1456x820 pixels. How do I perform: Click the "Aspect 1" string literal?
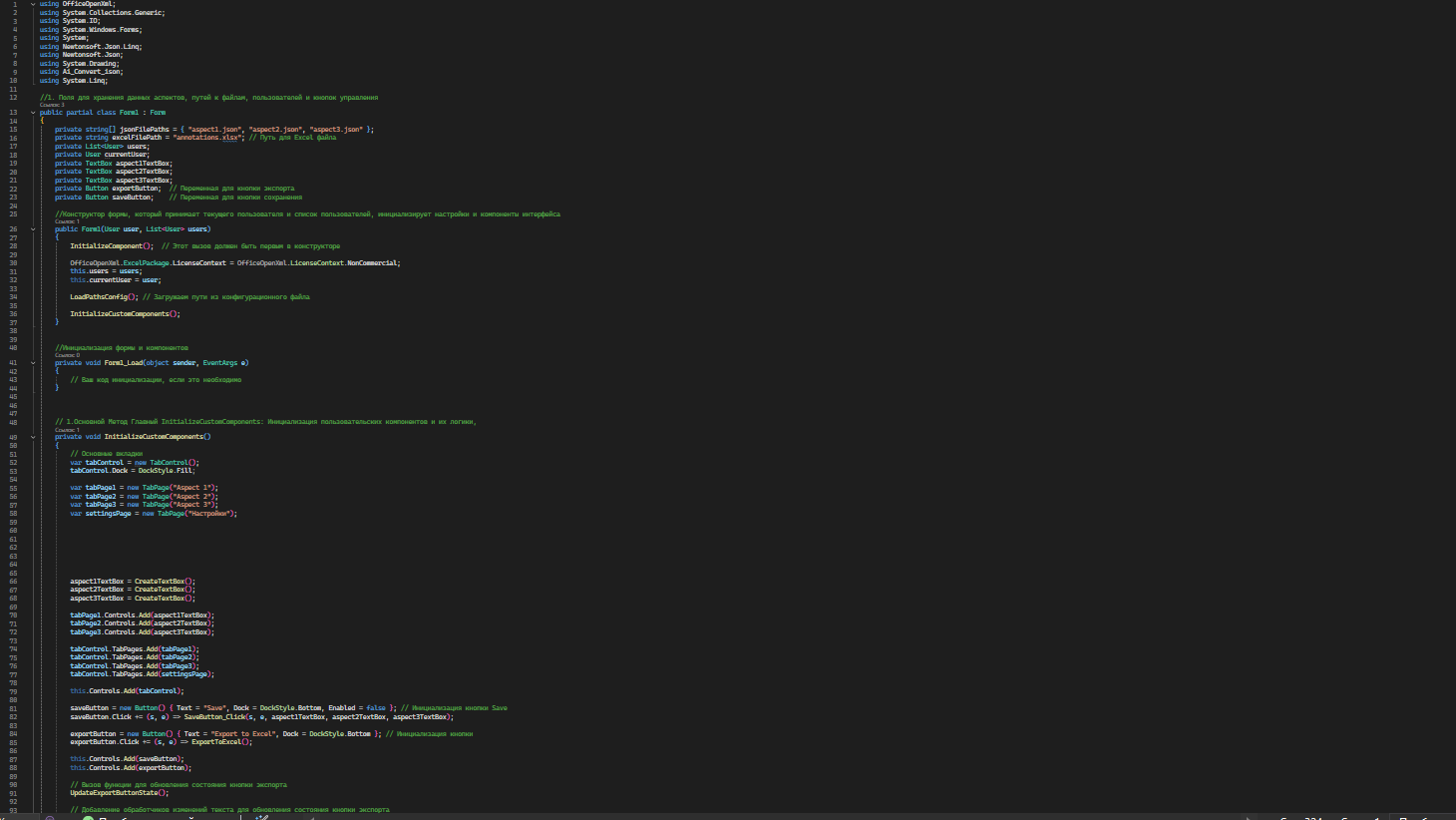point(191,488)
